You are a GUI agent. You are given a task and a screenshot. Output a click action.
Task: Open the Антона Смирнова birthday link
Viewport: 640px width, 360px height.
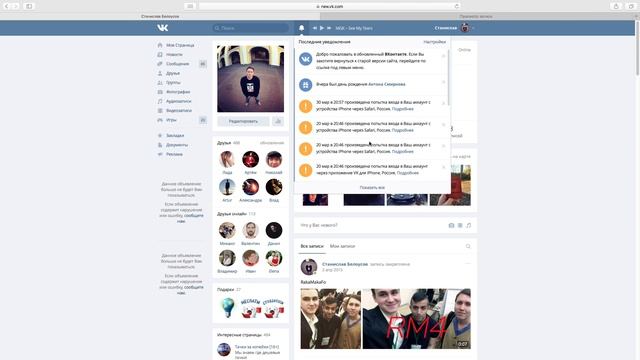pyautogui.click(x=387, y=84)
